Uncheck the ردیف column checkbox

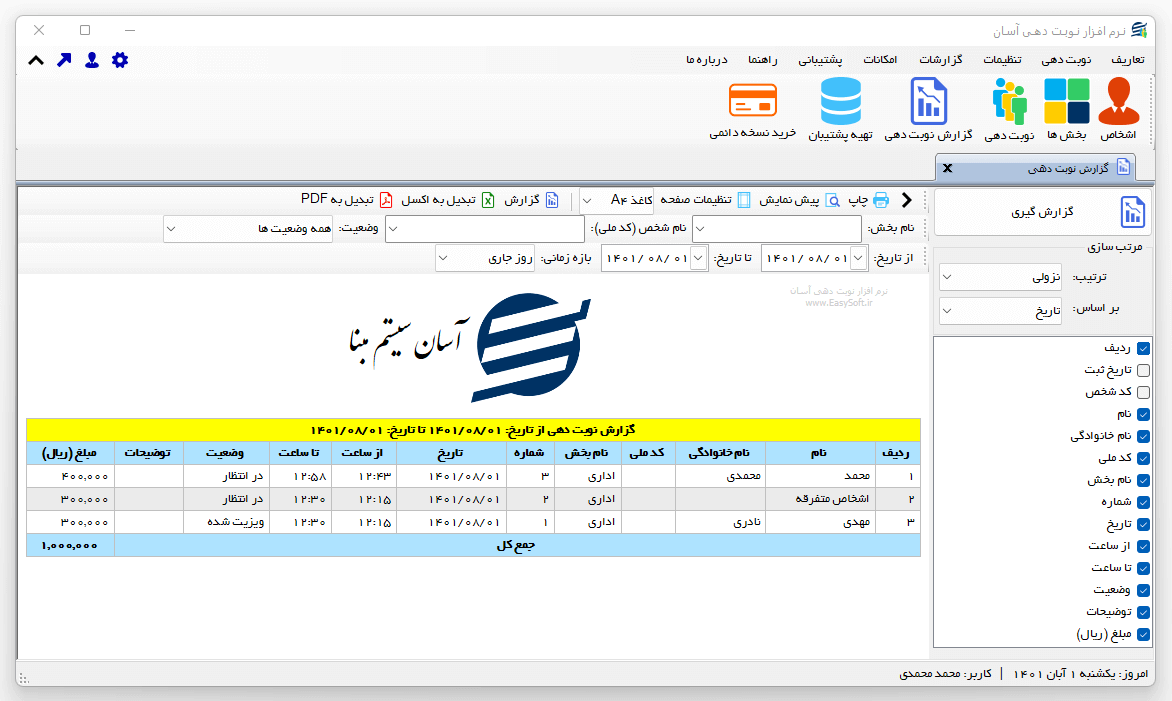1143,348
